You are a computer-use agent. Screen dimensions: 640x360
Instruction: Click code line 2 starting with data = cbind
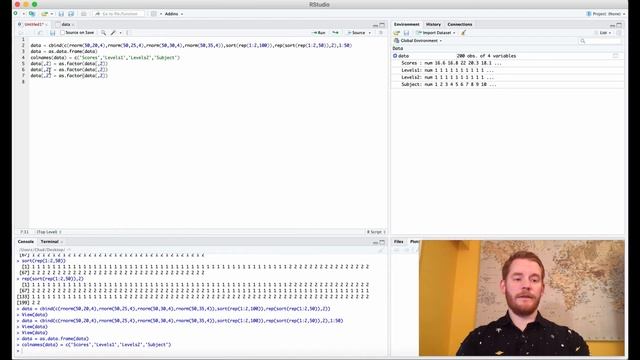pos(191,46)
